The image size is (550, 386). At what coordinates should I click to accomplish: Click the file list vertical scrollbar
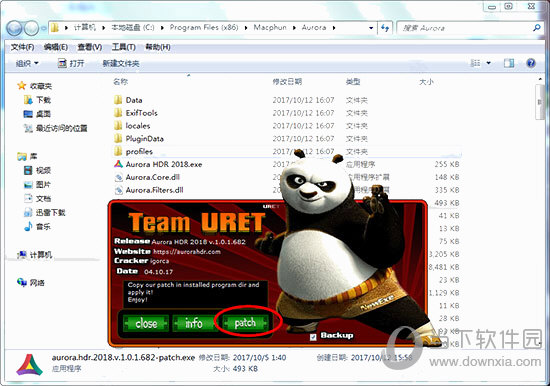click(x=539, y=102)
